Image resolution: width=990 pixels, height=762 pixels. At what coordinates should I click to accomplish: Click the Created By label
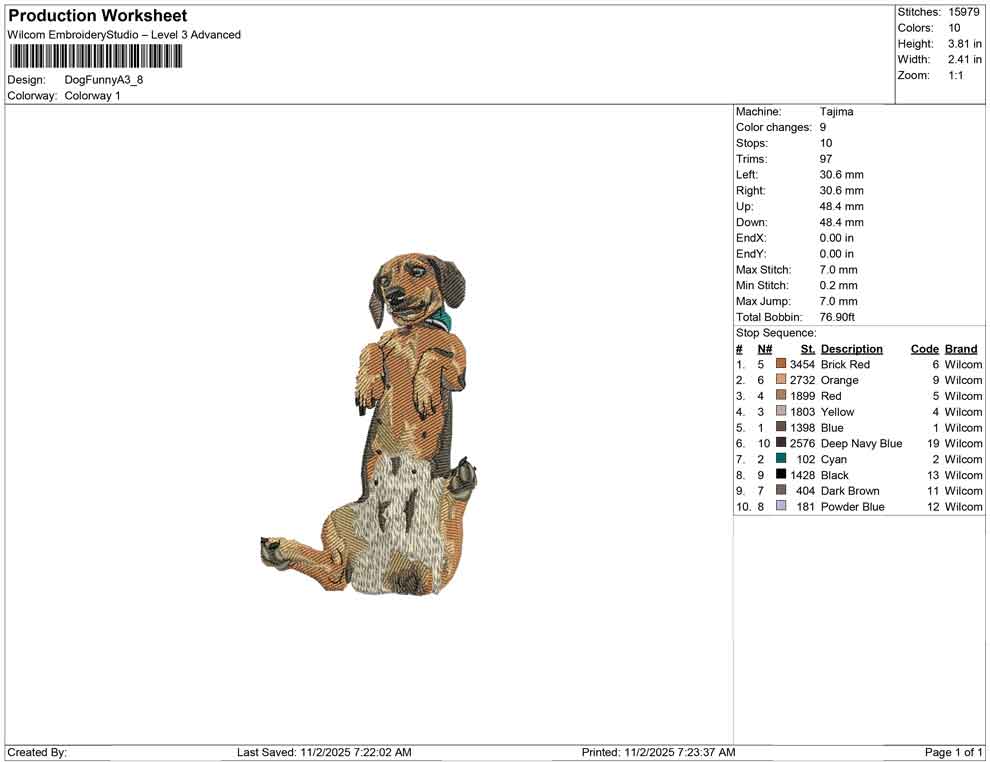[x=37, y=752]
